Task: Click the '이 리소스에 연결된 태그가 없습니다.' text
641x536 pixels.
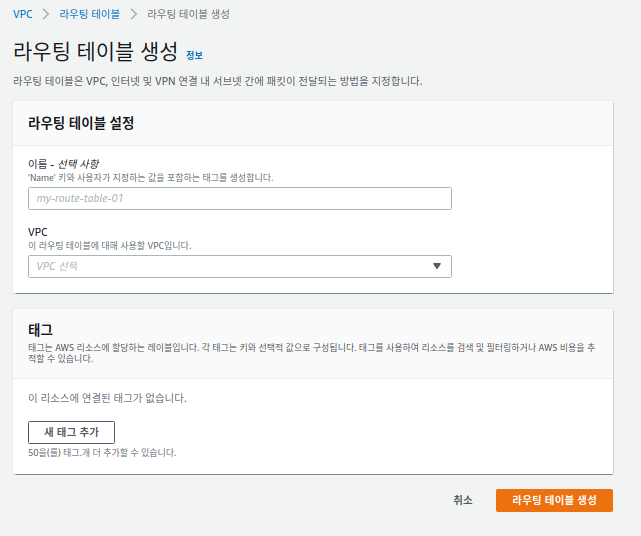Action: 107,398
